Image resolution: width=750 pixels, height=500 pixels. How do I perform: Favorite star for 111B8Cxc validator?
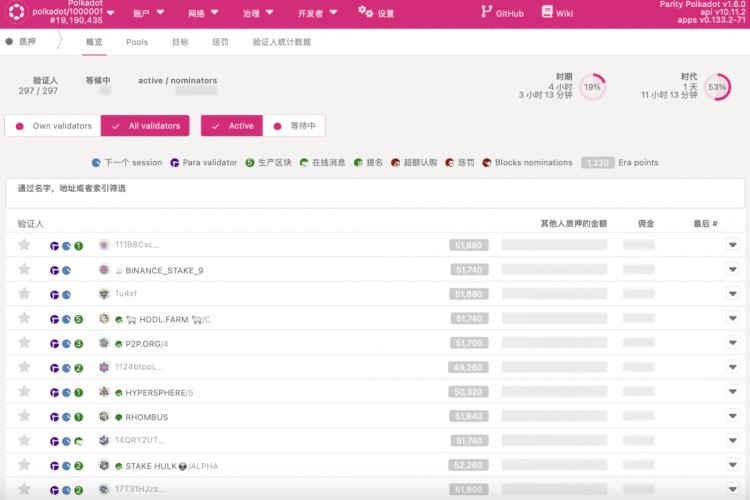click(x=24, y=245)
